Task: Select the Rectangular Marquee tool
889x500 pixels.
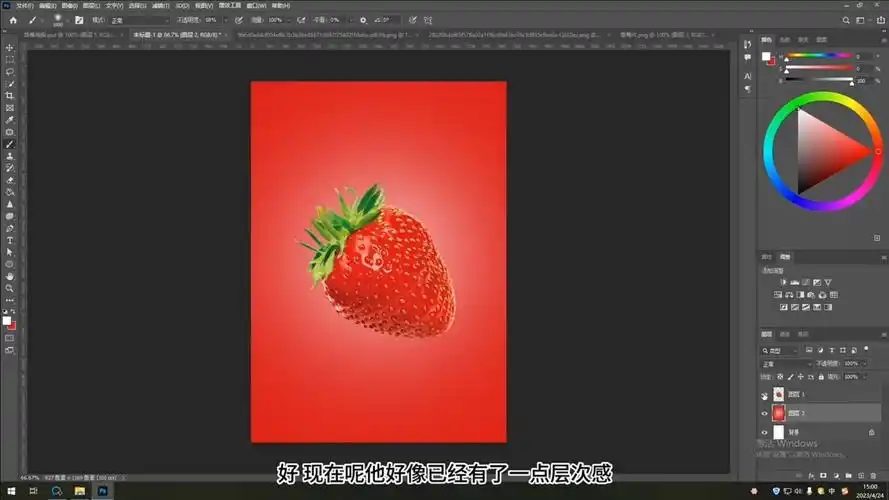Action: click(10, 60)
